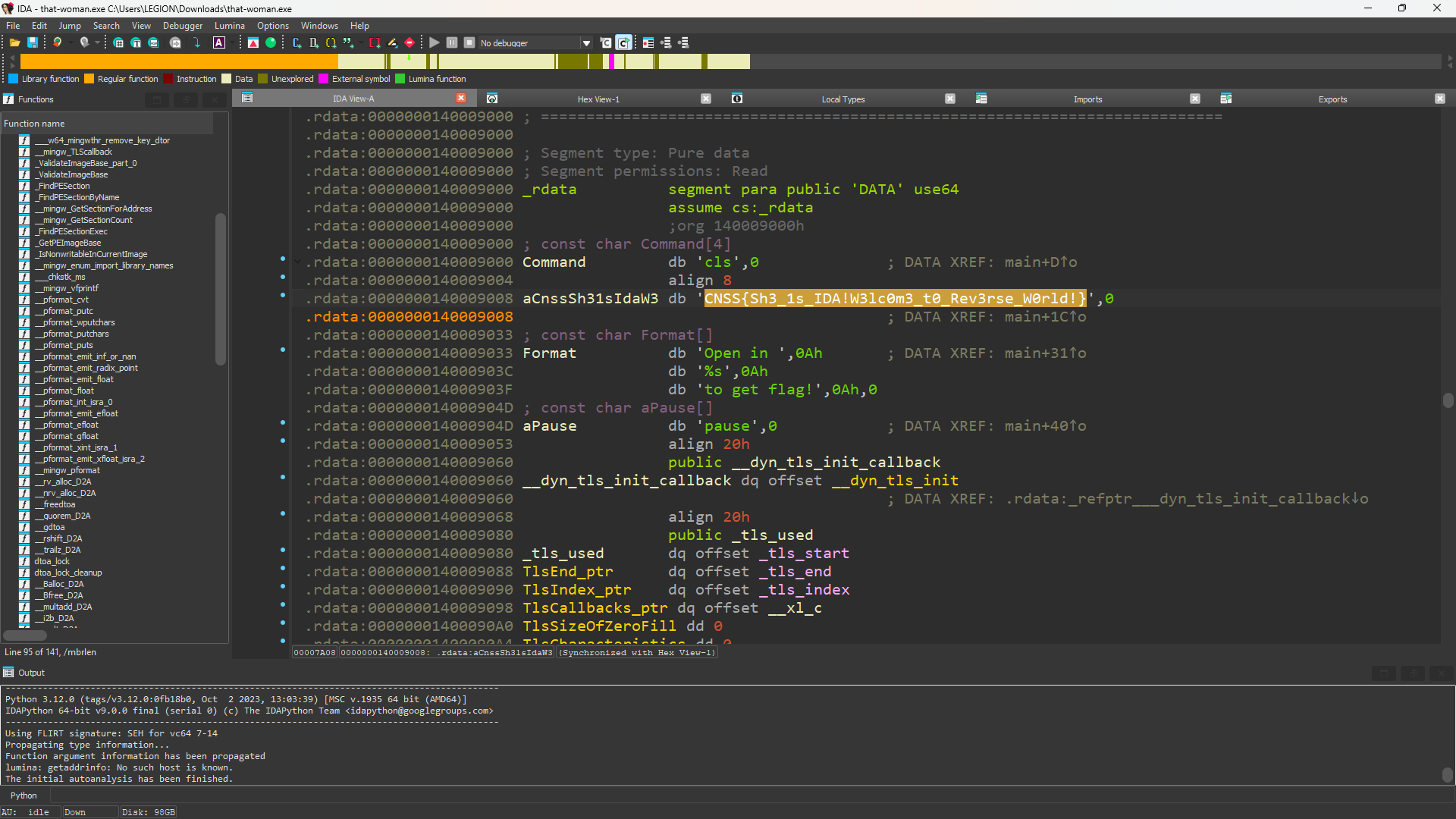The image size is (1456, 819).
Task: Open the File menu
Action: pyautogui.click(x=13, y=26)
